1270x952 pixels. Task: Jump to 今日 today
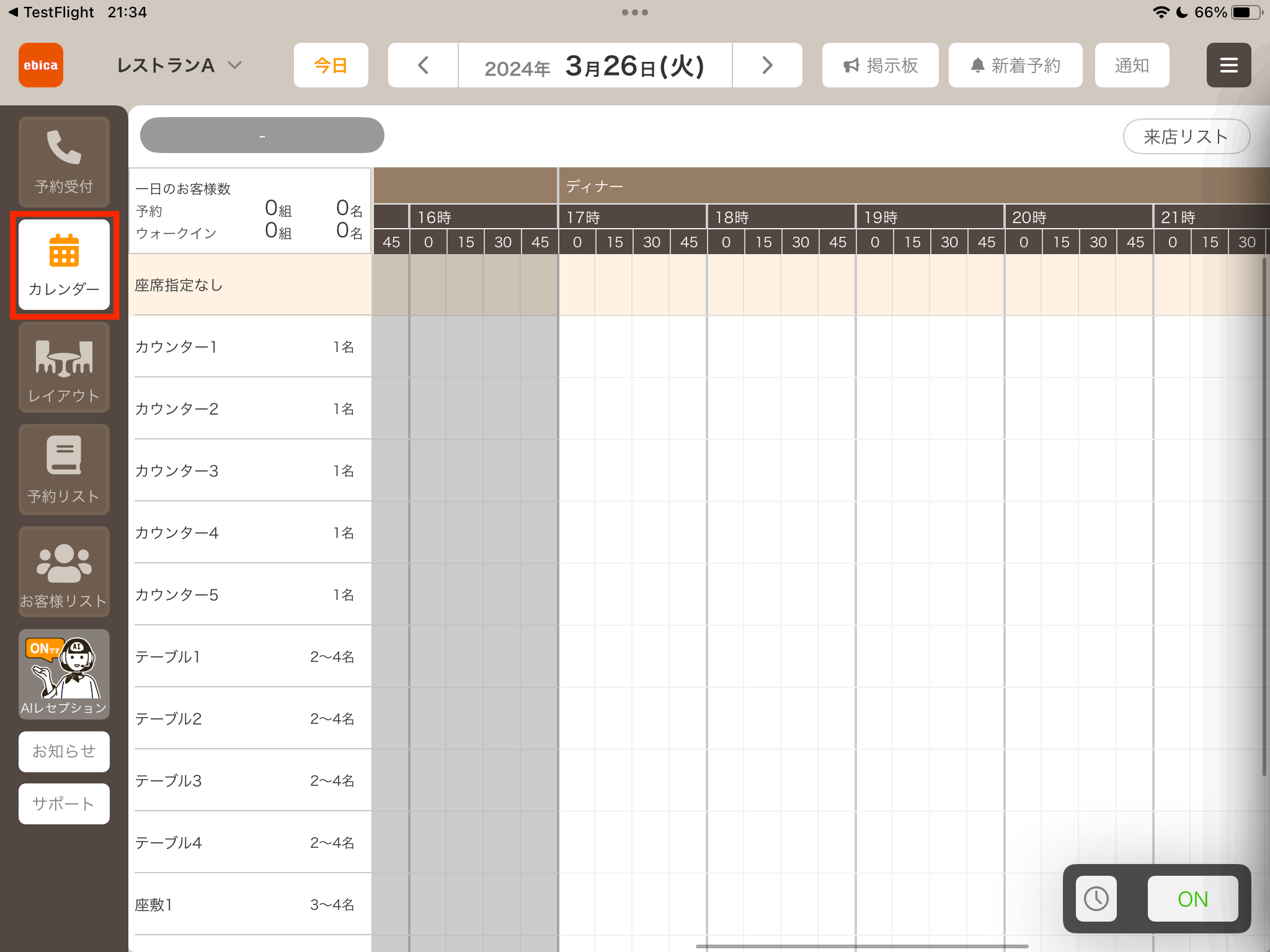coord(331,65)
